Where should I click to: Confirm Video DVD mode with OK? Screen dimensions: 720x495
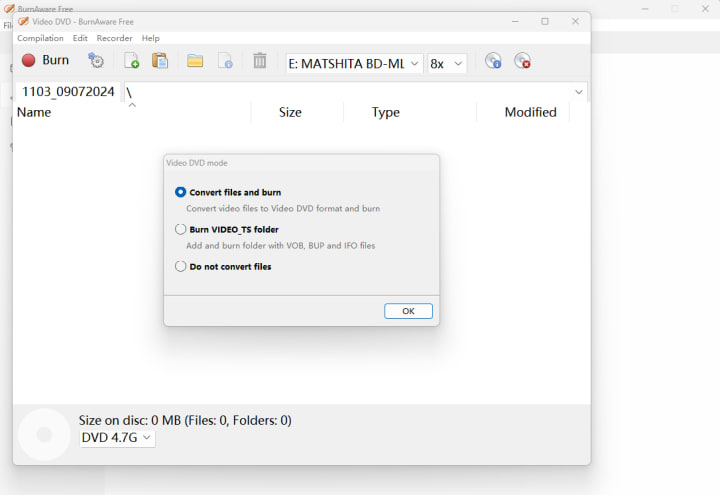click(x=408, y=311)
